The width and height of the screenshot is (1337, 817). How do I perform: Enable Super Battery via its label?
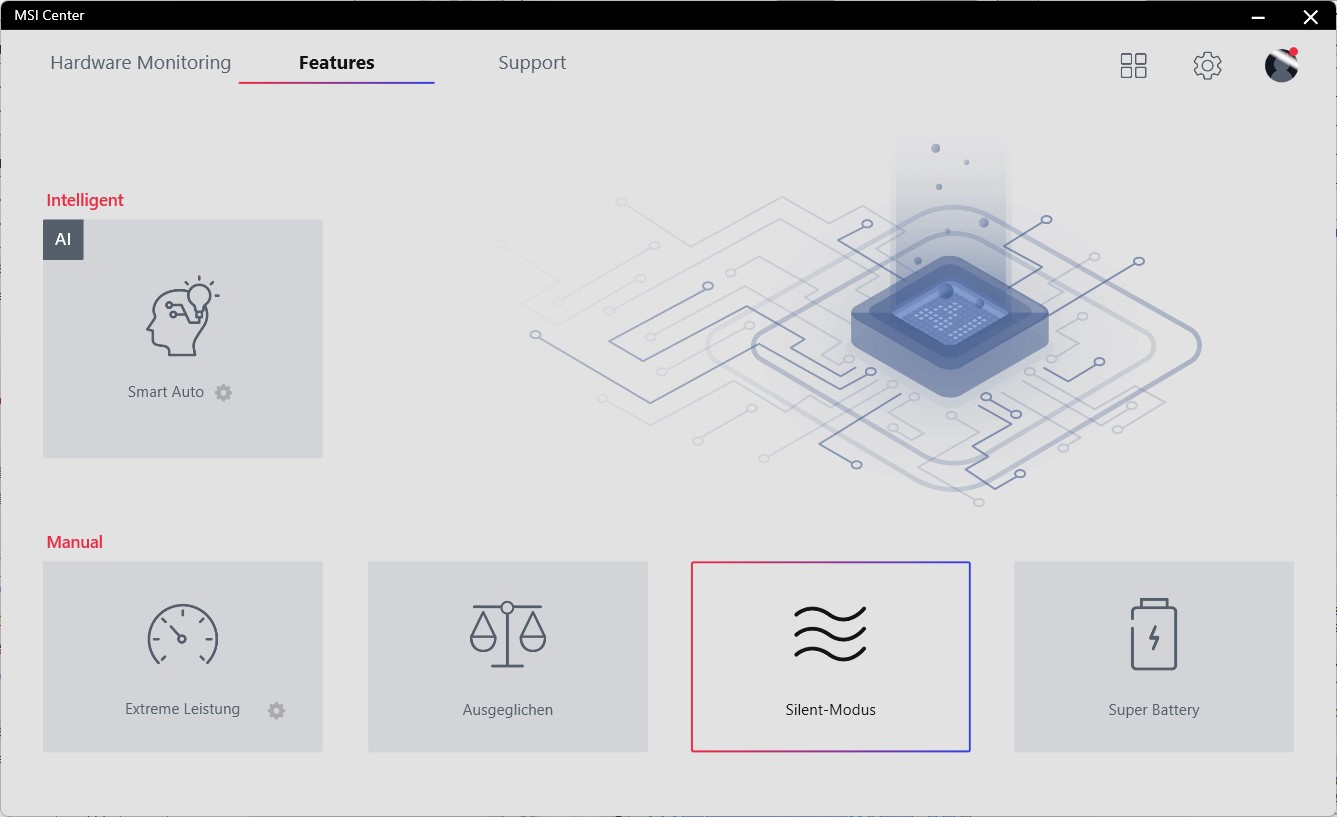click(x=1153, y=710)
